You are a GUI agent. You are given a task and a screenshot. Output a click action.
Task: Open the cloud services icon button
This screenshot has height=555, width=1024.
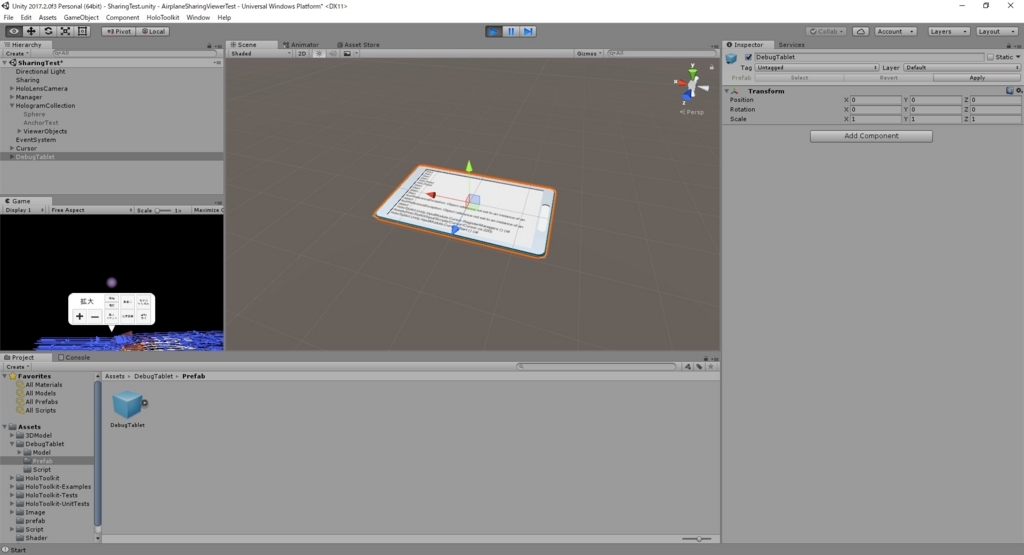tap(861, 31)
